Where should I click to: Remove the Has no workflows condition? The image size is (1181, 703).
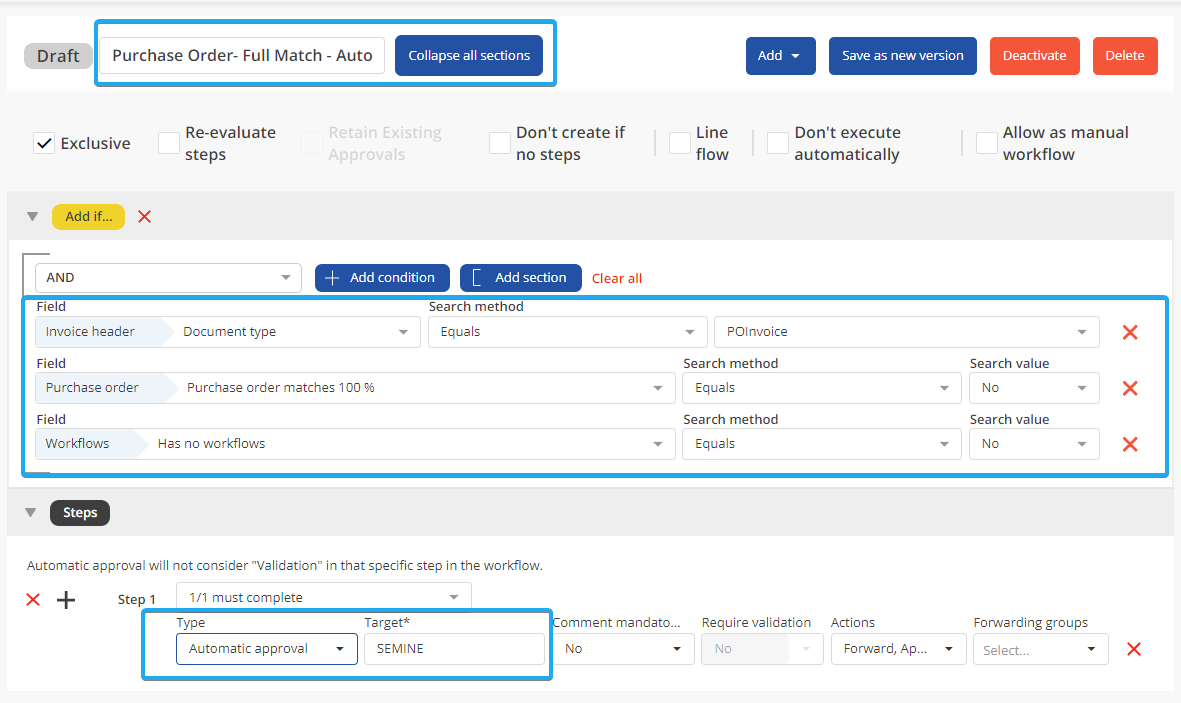click(1130, 444)
